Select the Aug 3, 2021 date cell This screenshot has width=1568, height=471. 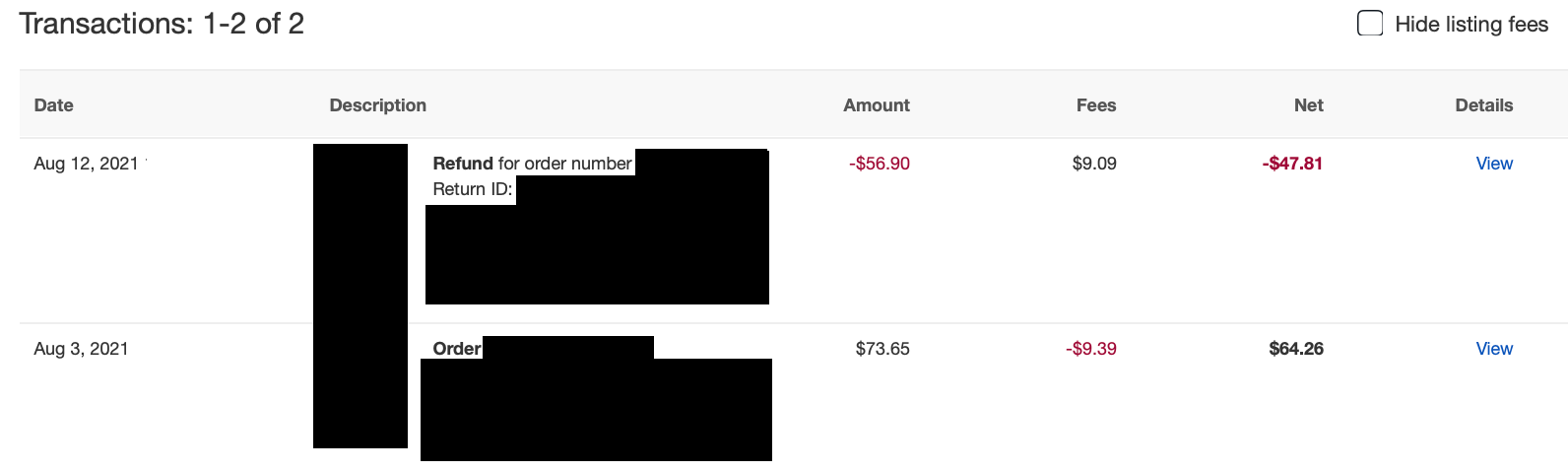(81, 349)
